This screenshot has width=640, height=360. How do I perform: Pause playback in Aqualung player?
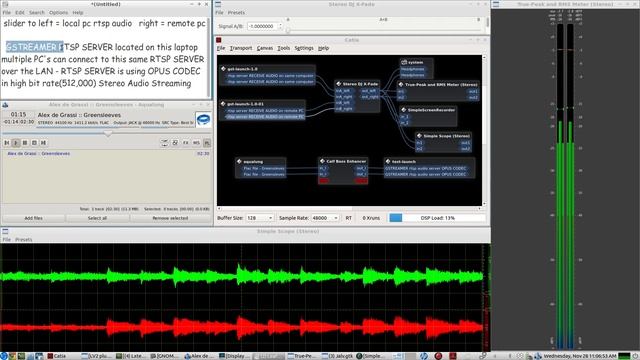click(25, 142)
